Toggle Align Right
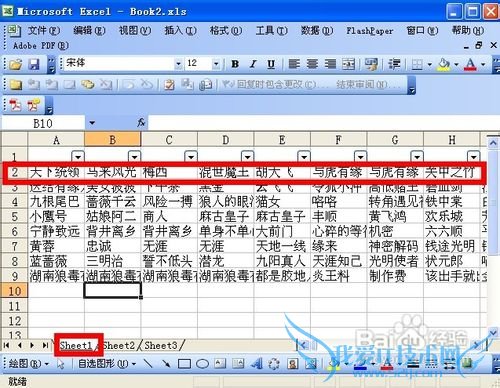The width and height of the screenshot is (500, 388). point(330,64)
